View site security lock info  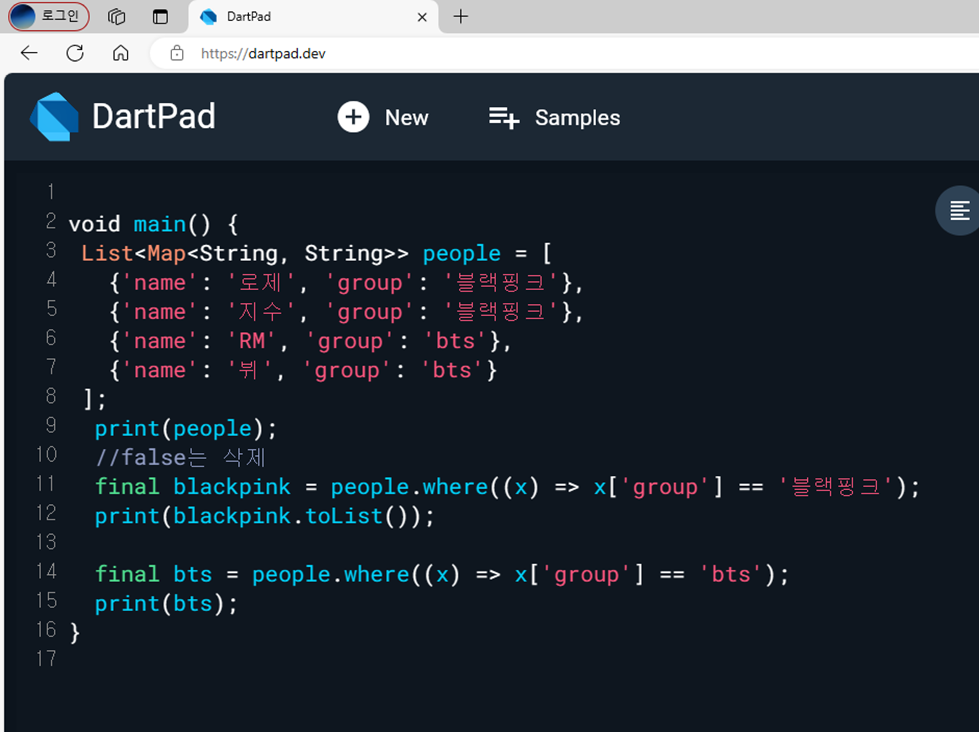click(x=177, y=53)
